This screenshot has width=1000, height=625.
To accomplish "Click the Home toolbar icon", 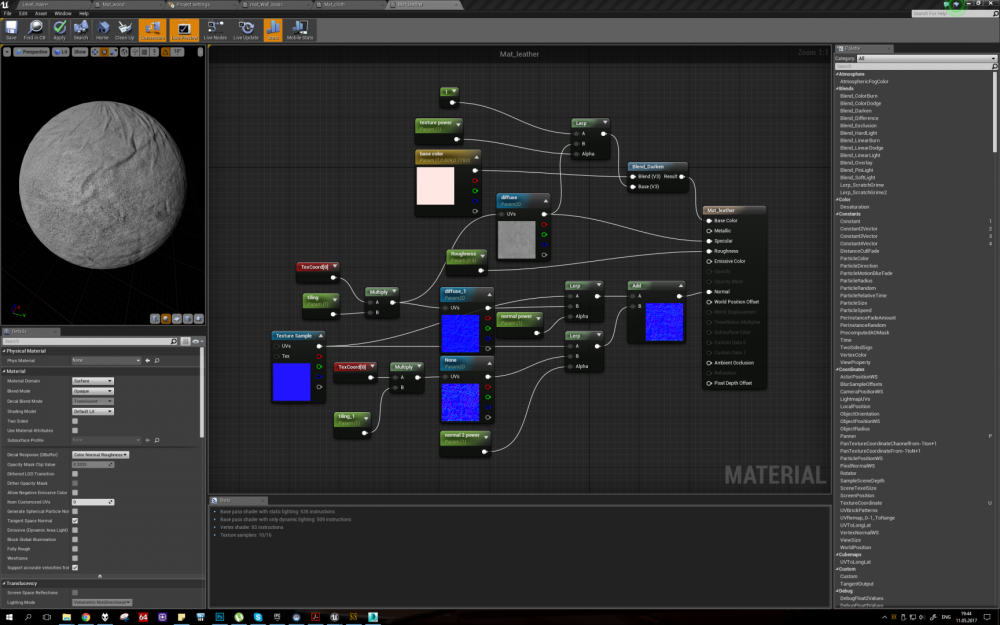I will [x=102, y=30].
